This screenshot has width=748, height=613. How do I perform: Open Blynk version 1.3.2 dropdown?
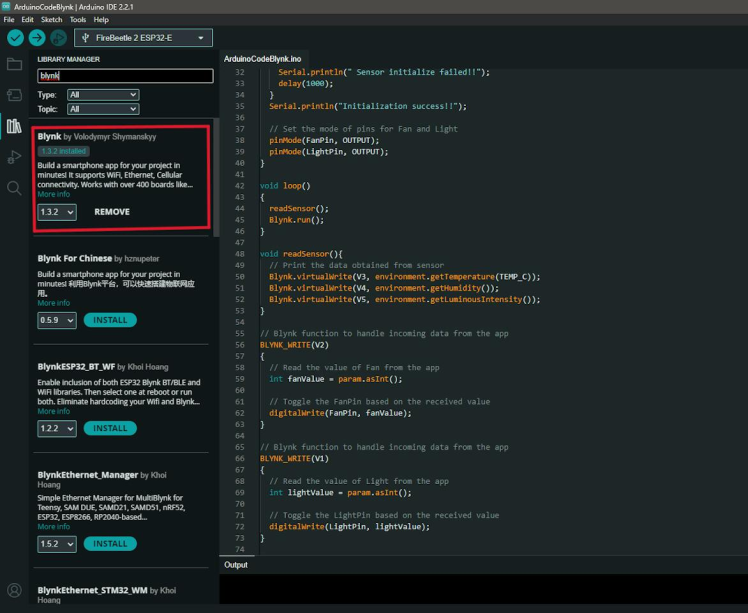(56, 212)
